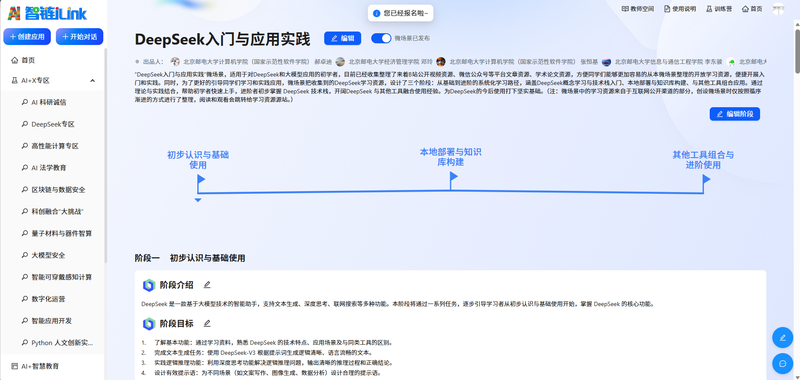Image resolution: width=800 pixels, height=380 pixels.
Task: Click the icon beside 智能可穿戴感知计算
Action: [24, 277]
